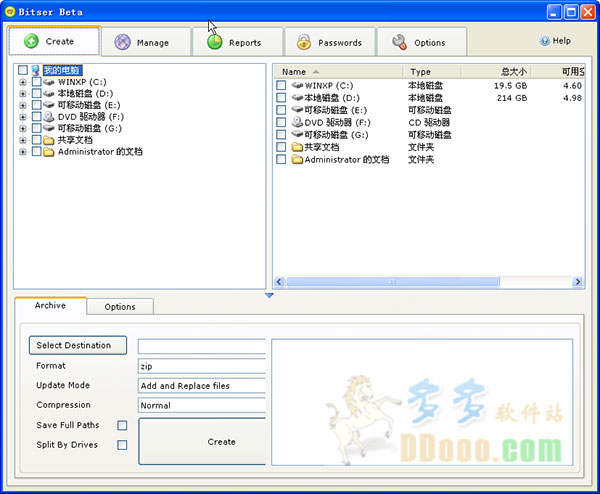Click shared documents folder icon in tree
600x494 pixels.
point(49,140)
